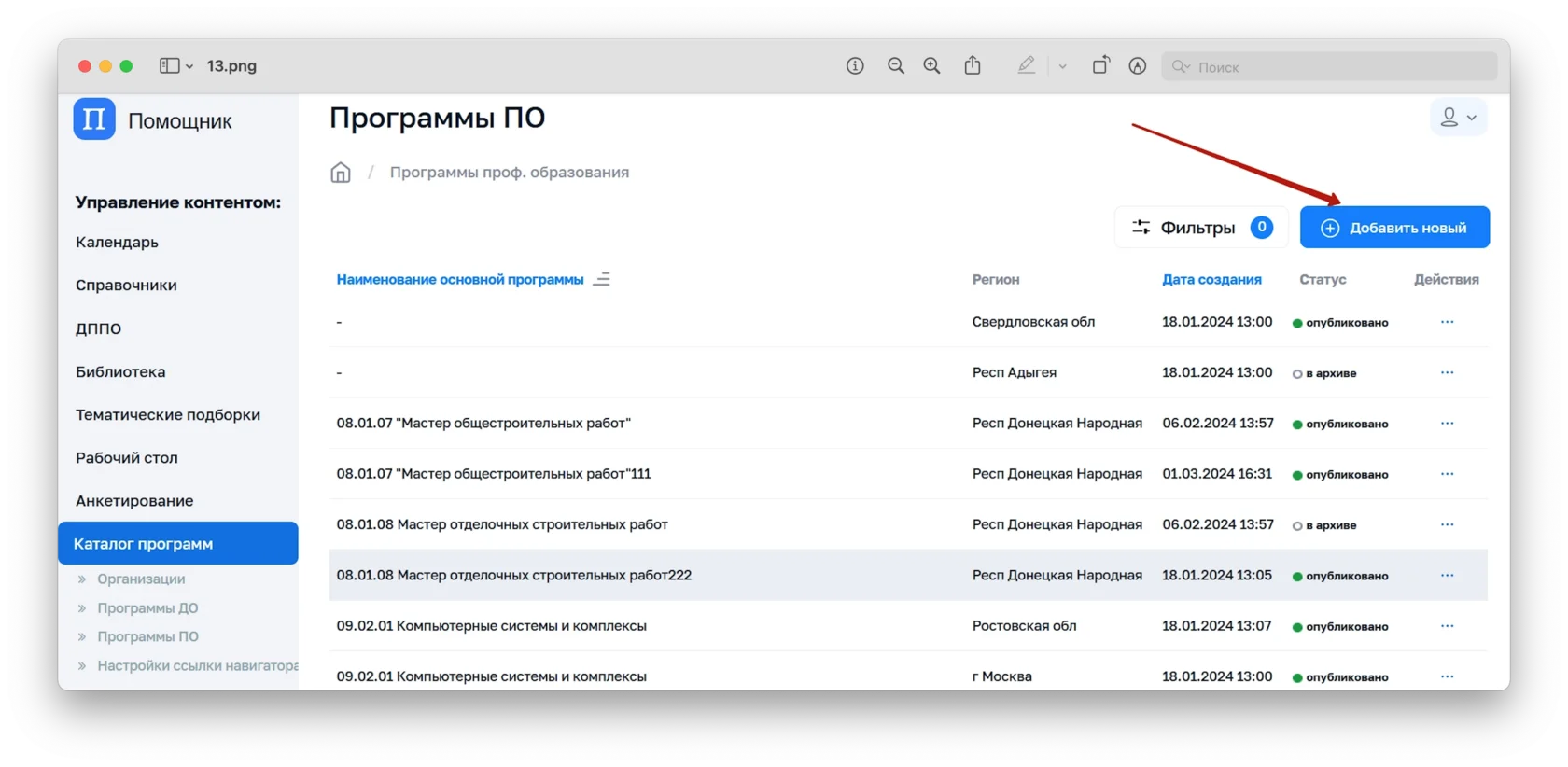Viewport: 1568px width, 767px height.
Task: Click the Share icon in toolbar
Action: pyautogui.click(x=973, y=66)
